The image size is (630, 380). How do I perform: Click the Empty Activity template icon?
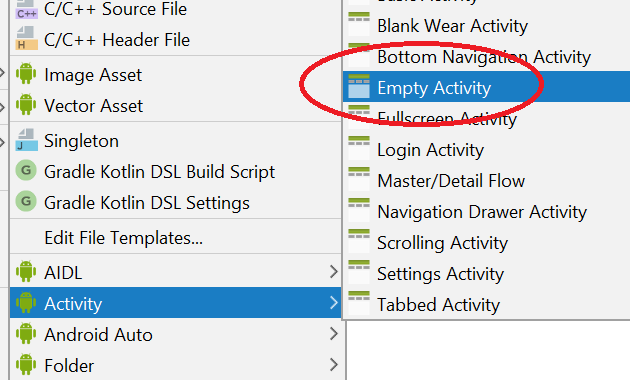[359, 86]
